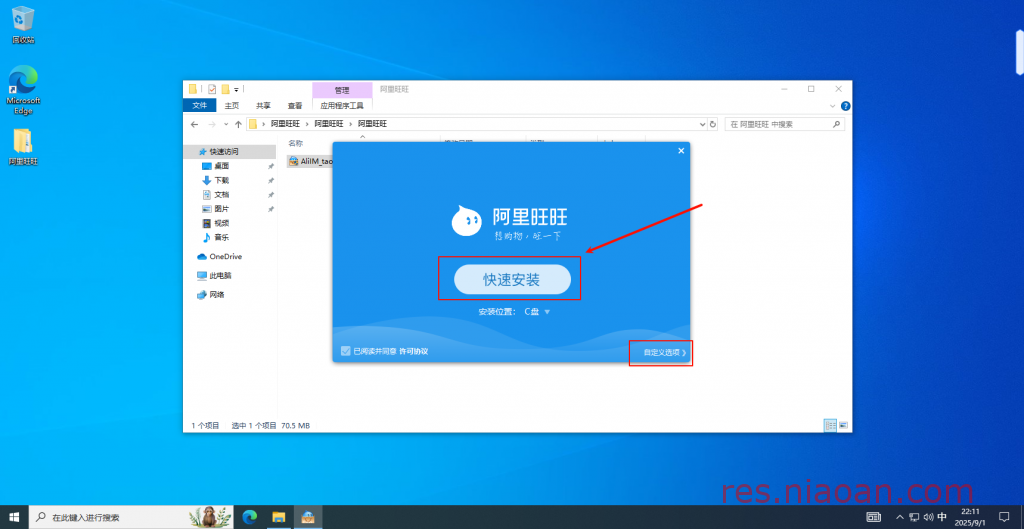Image resolution: width=1024 pixels, height=529 pixels.
Task: Select OneDrive in navigation pane
Action: pos(225,257)
